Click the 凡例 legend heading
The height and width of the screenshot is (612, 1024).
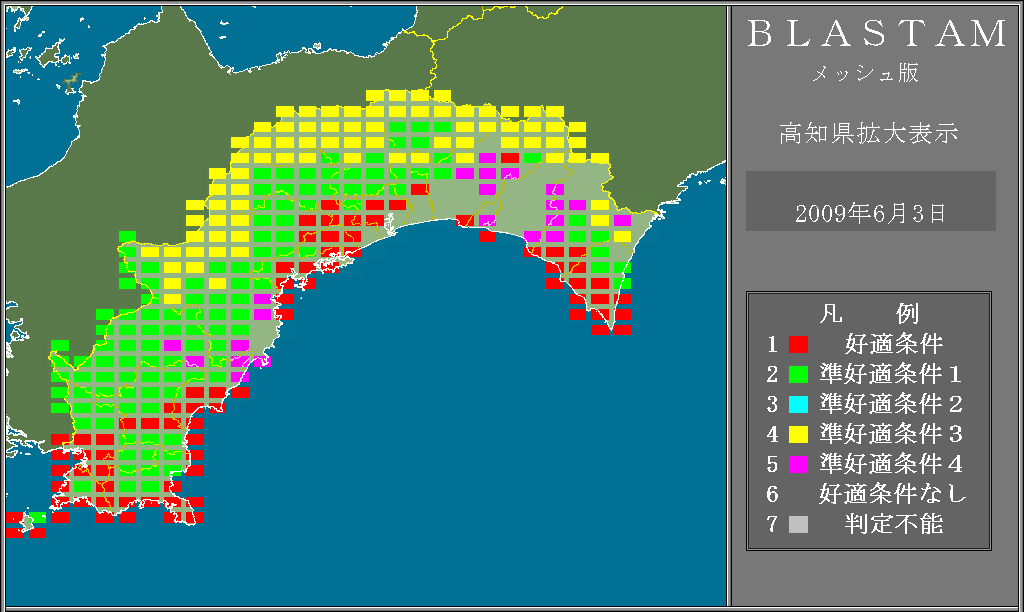click(869, 314)
